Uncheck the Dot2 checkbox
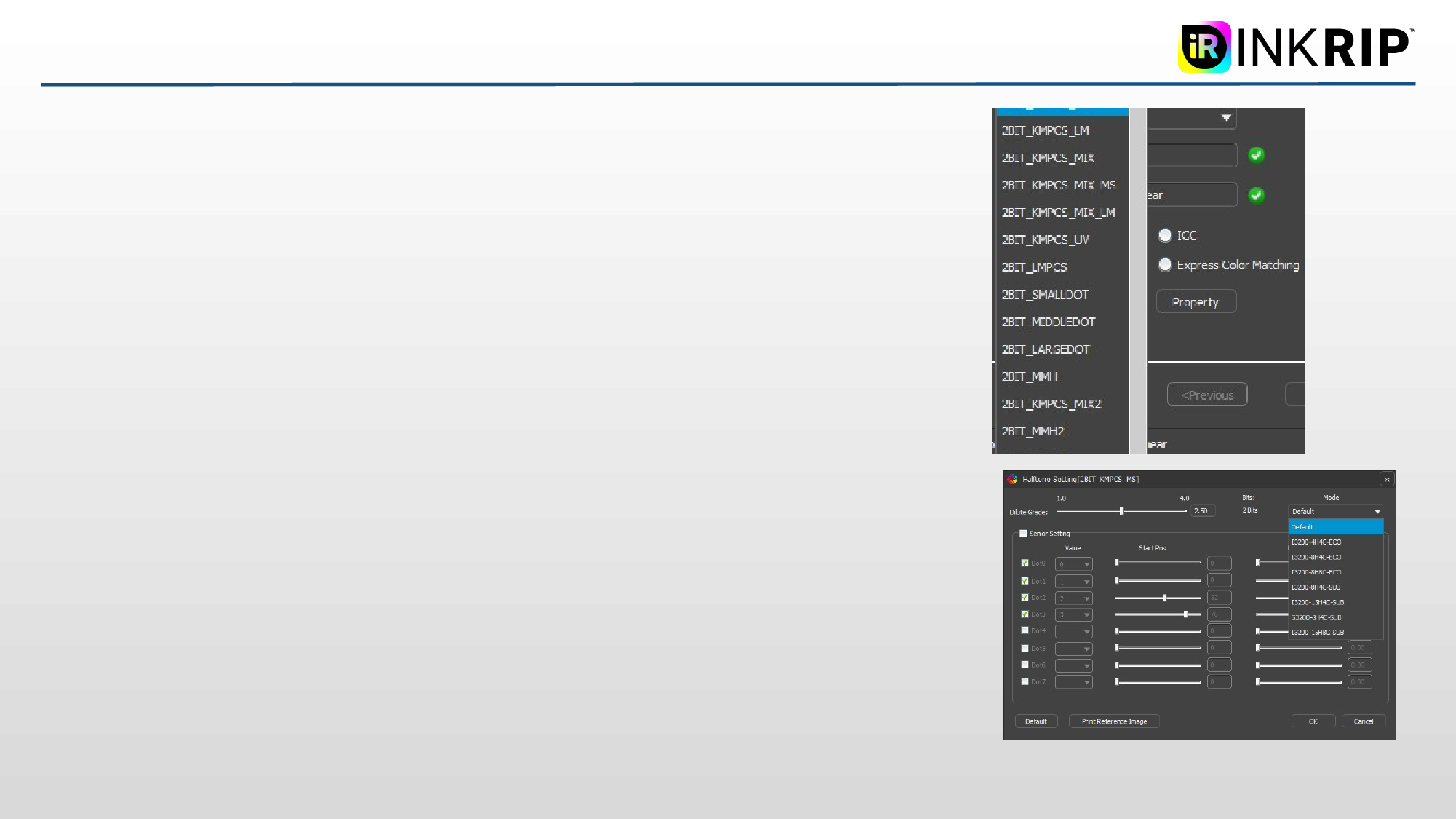The image size is (1456, 819). click(1025, 598)
